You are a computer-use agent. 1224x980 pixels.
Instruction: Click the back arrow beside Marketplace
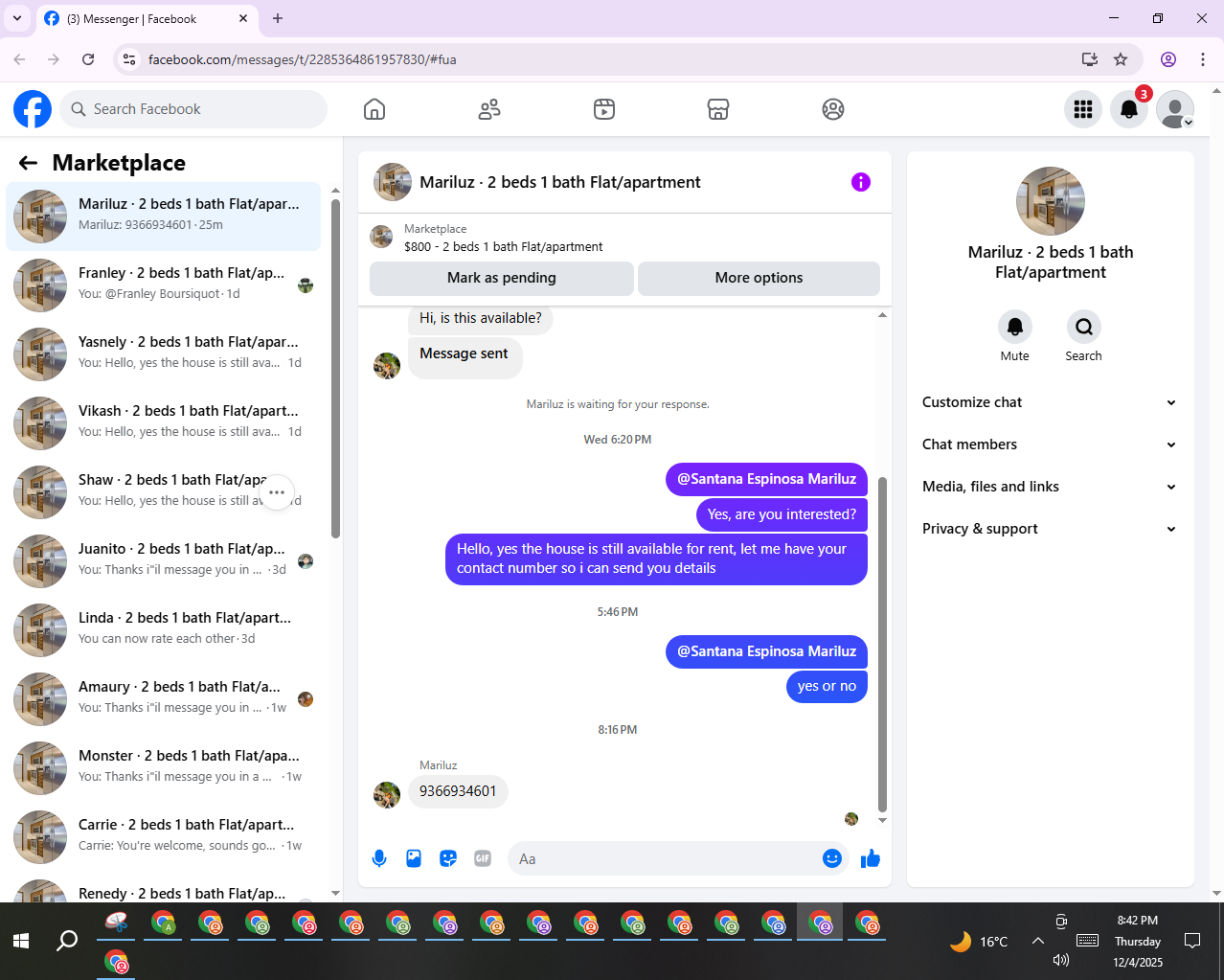(28, 163)
